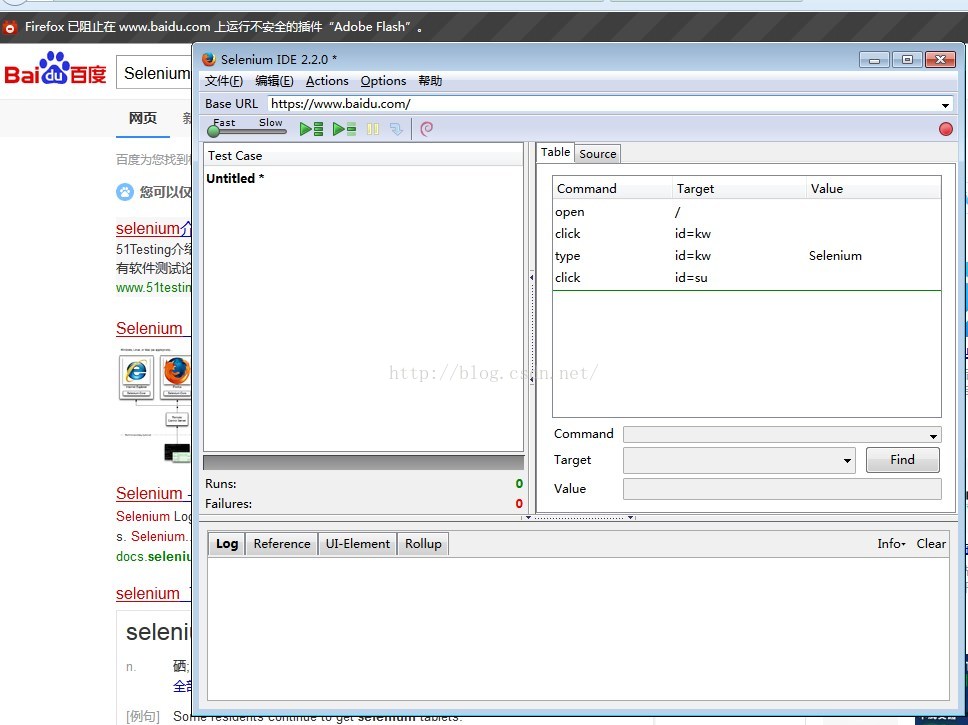This screenshot has width=968, height=725.
Task: Click the Selenium IDE Firefox title icon
Action: point(209,59)
